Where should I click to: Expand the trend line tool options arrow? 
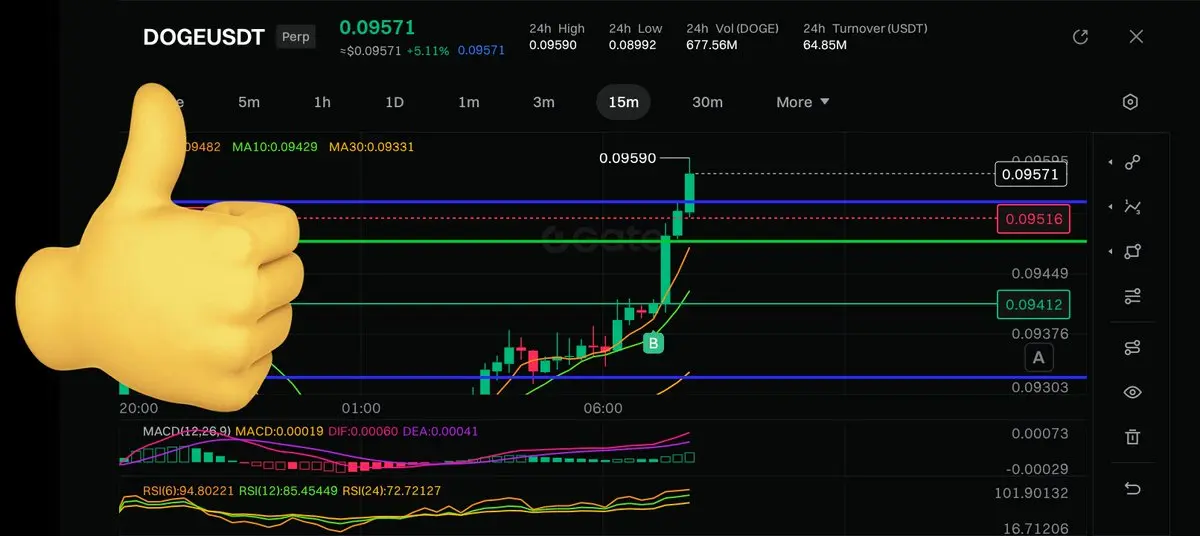click(1110, 162)
